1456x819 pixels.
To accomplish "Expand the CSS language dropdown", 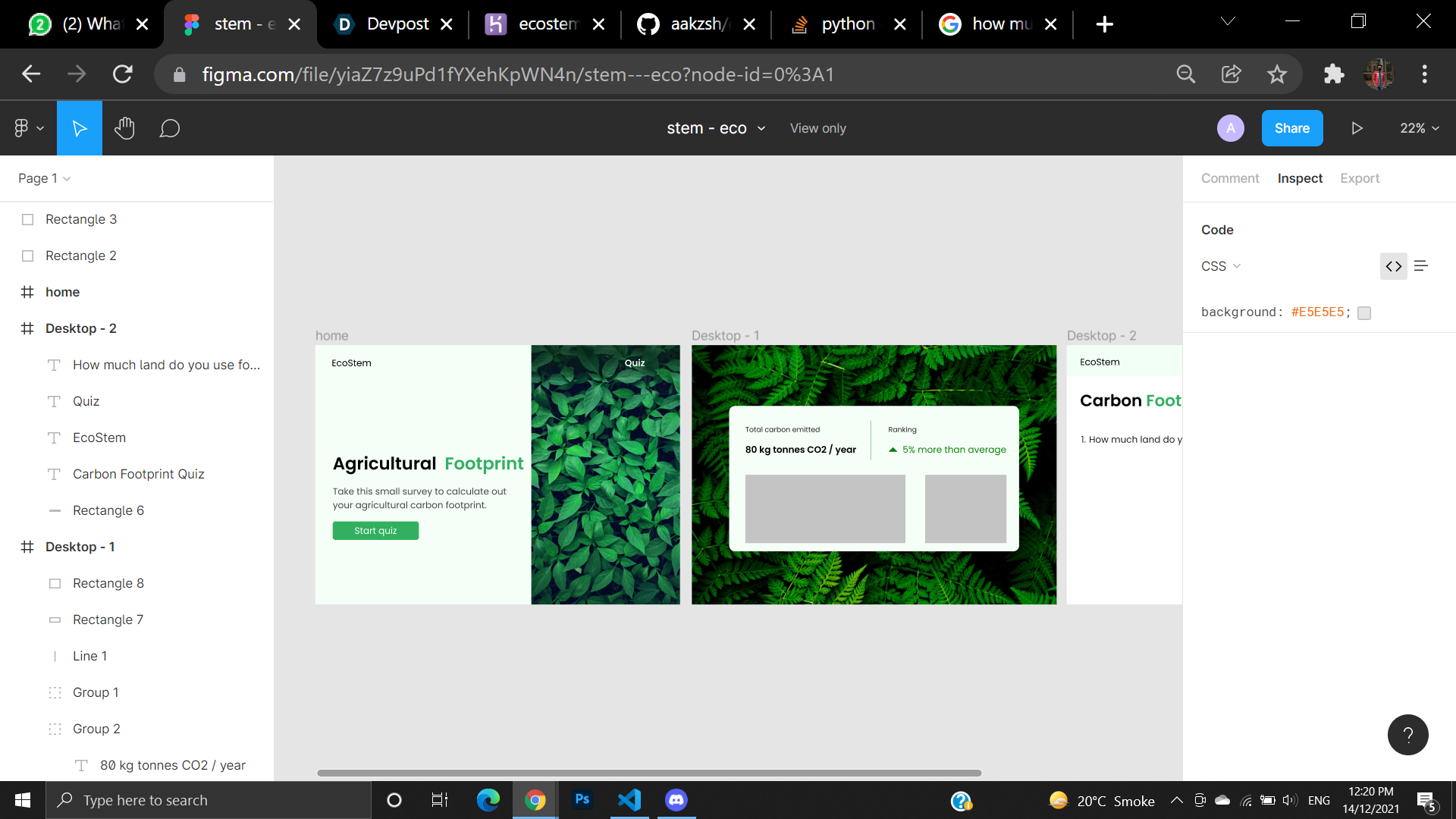I will (1220, 266).
